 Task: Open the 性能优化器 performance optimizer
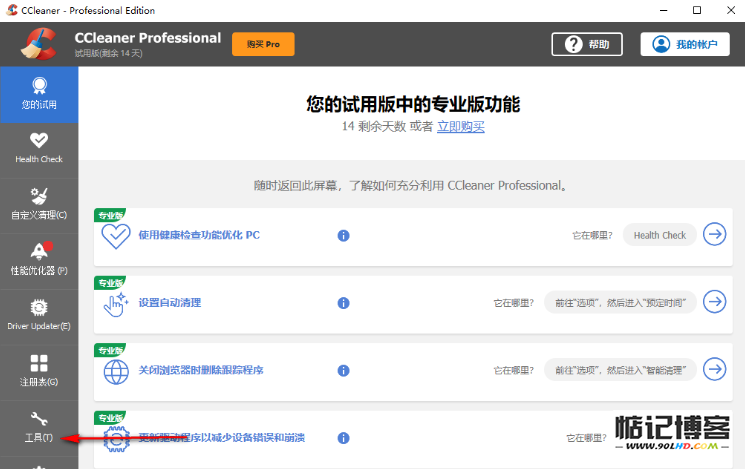coord(39,261)
